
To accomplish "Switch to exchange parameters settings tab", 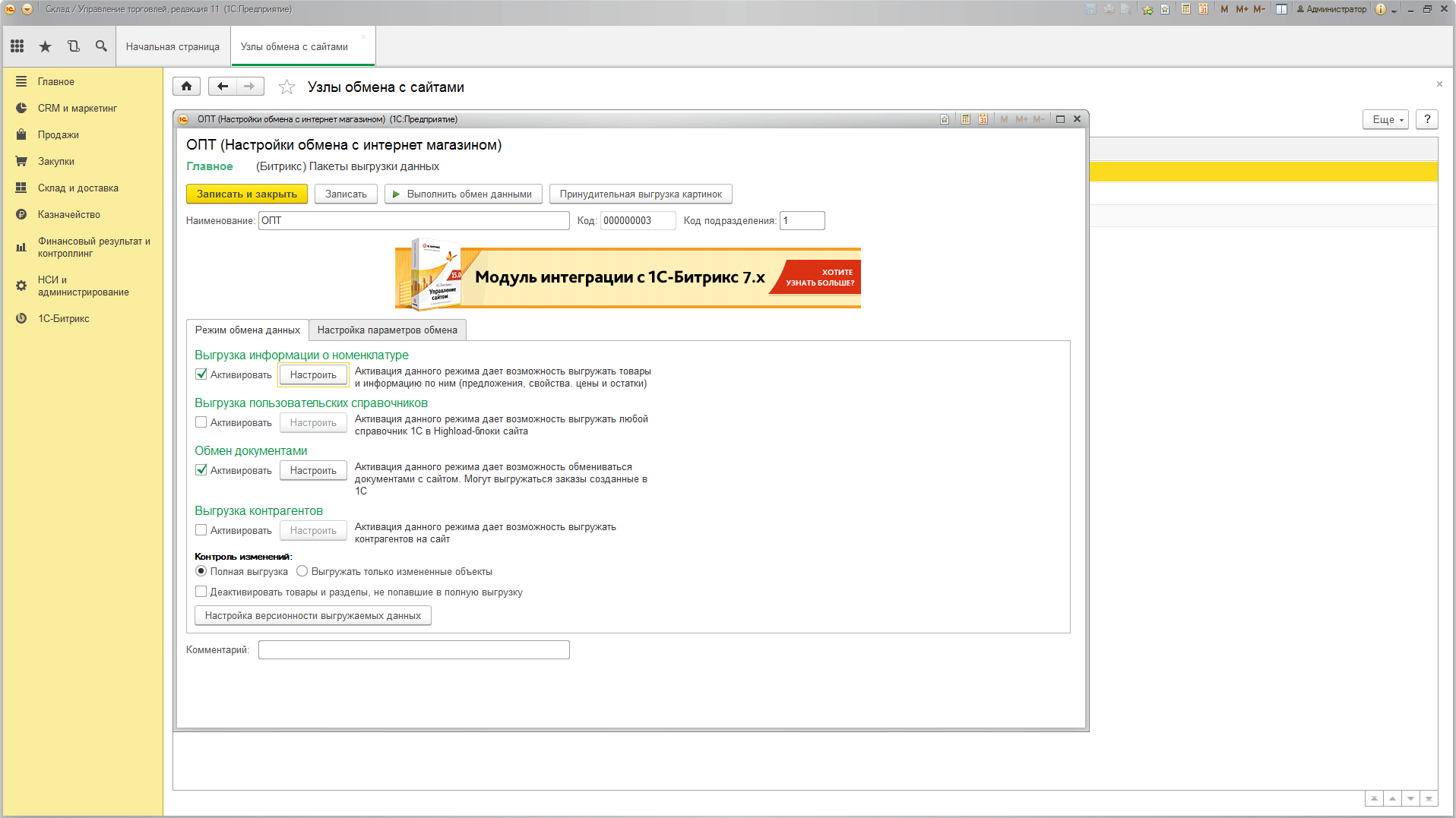I will click(x=387, y=330).
